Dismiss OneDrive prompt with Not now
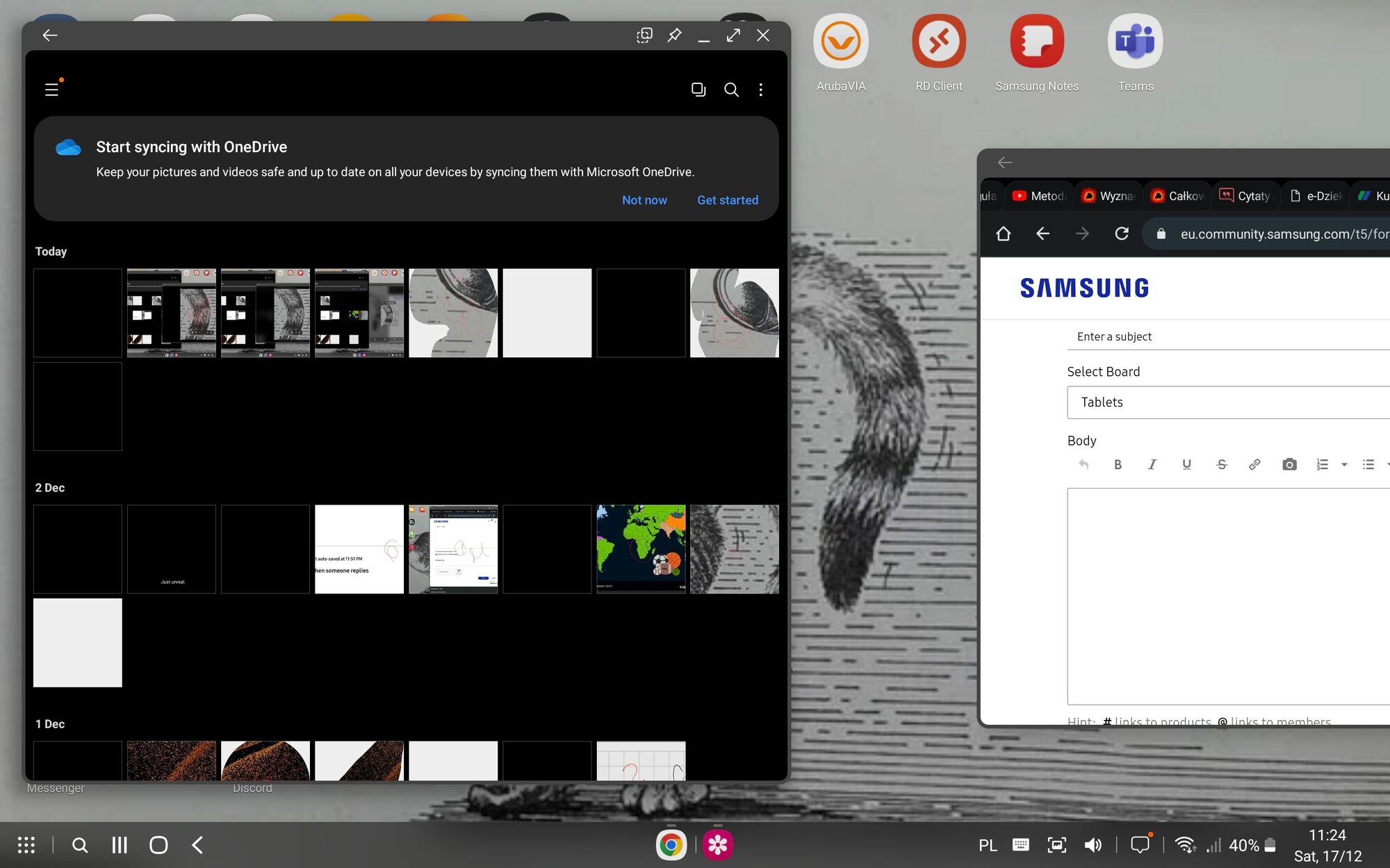Image resolution: width=1390 pixels, height=868 pixels. tap(644, 200)
